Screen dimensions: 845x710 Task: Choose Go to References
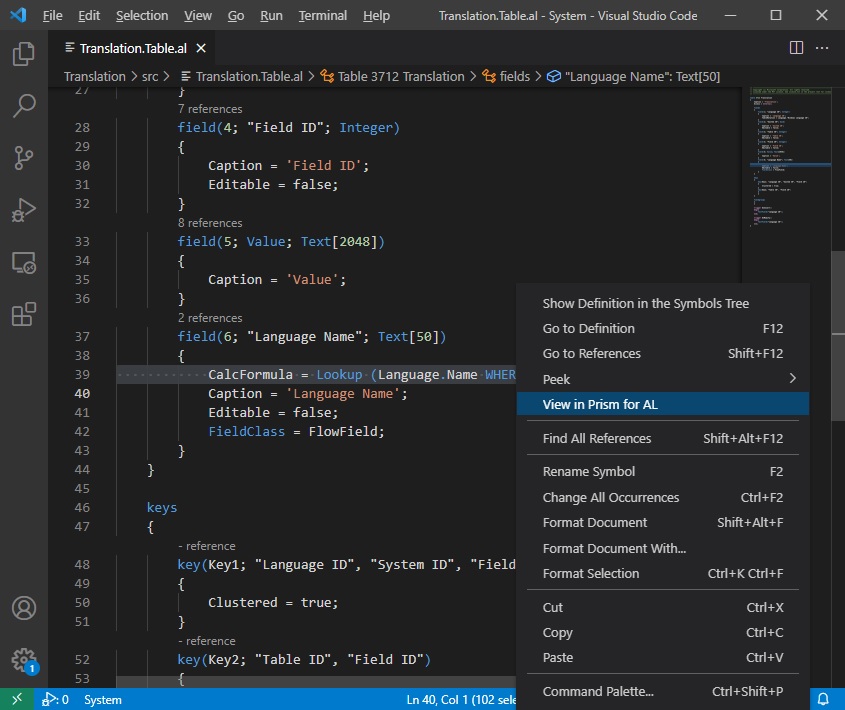(x=663, y=354)
